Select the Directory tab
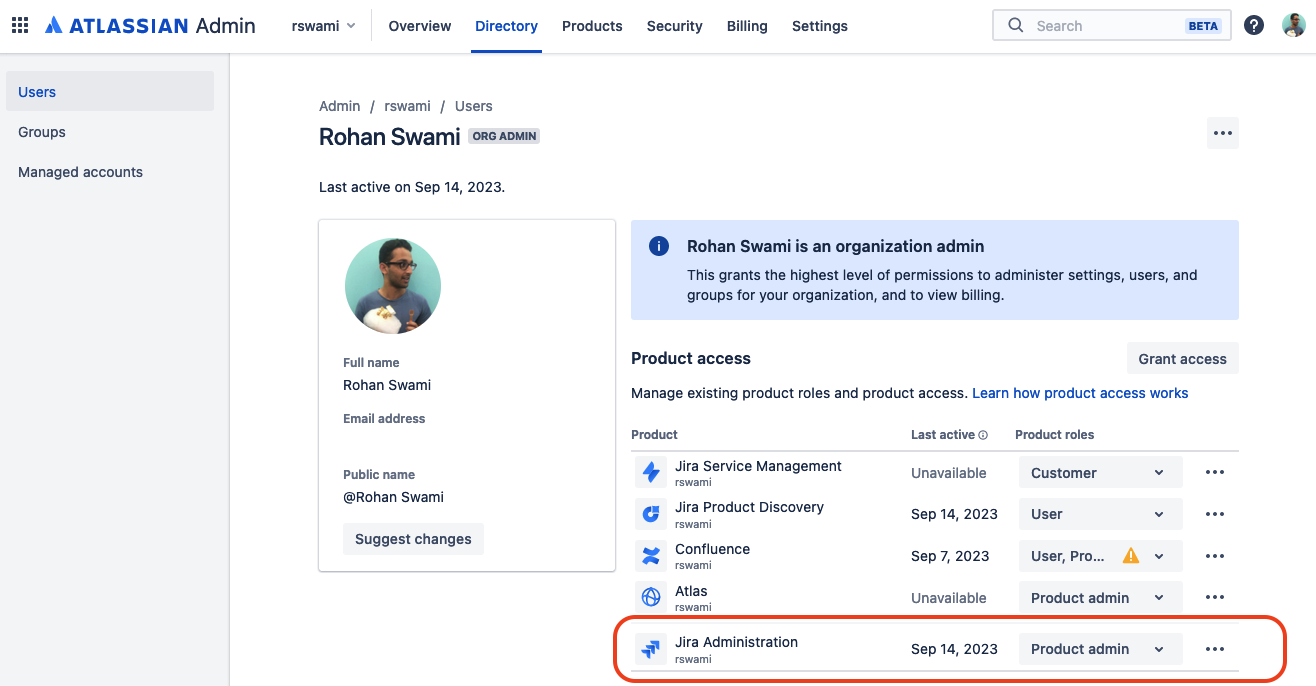The width and height of the screenshot is (1316, 686). [x=507, y=26]
